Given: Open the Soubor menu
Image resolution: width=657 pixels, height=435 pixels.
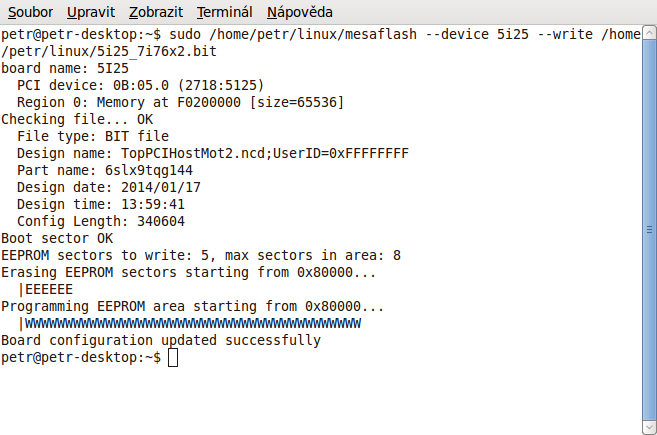Looking at the screenshot, I should click(29, 13).
